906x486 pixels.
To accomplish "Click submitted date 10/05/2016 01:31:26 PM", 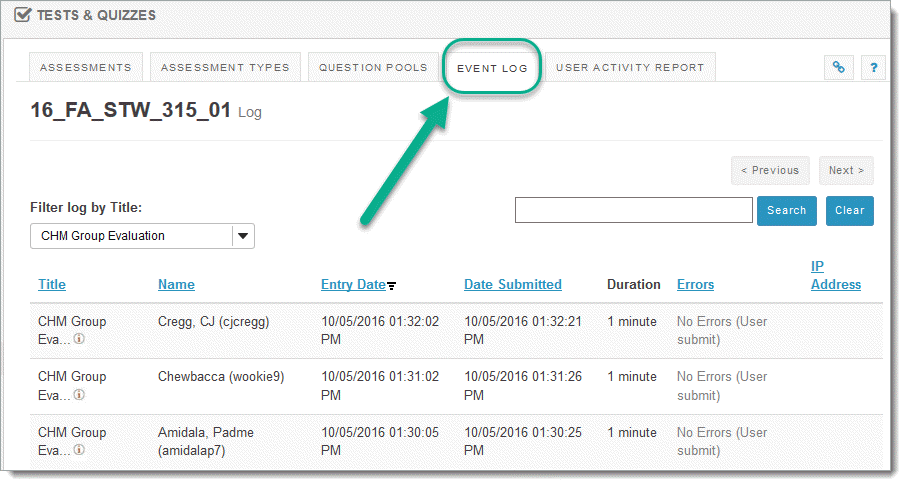I will [x=523, y=385].
